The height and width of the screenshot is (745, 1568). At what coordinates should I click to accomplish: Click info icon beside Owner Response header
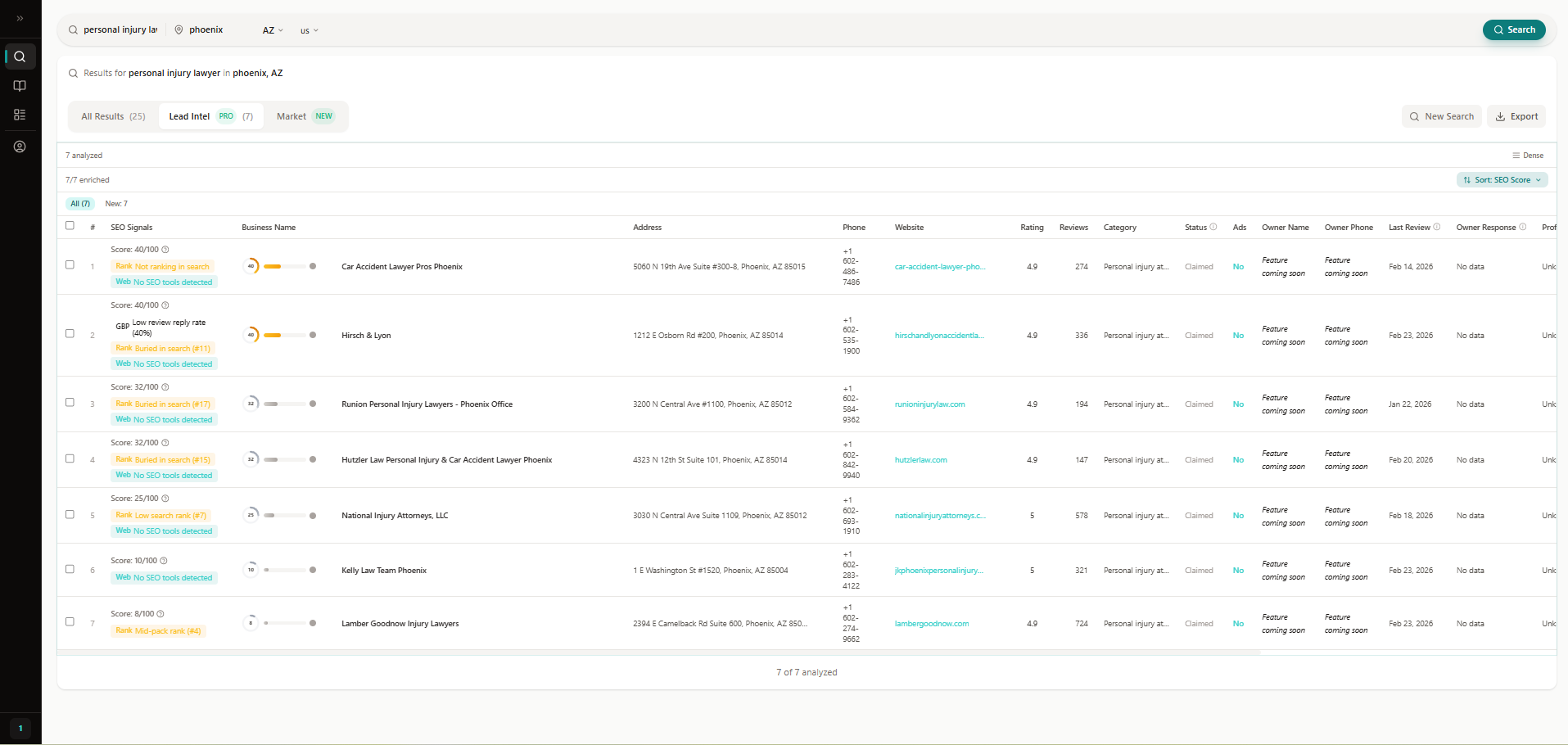pyautogui.click(x=1522, y=227)
